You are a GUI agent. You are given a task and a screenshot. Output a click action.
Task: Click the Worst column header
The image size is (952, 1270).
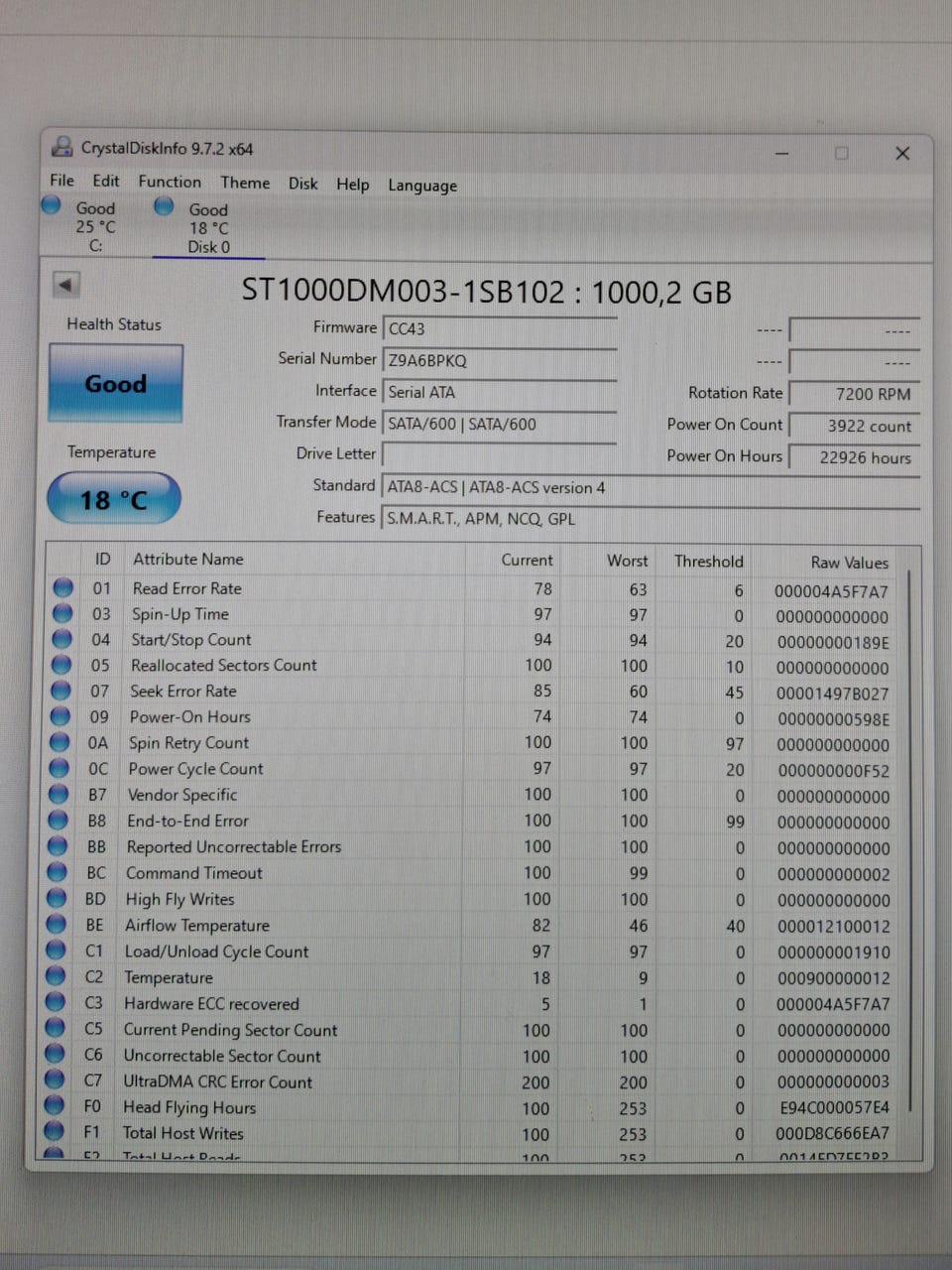point(628,562)
